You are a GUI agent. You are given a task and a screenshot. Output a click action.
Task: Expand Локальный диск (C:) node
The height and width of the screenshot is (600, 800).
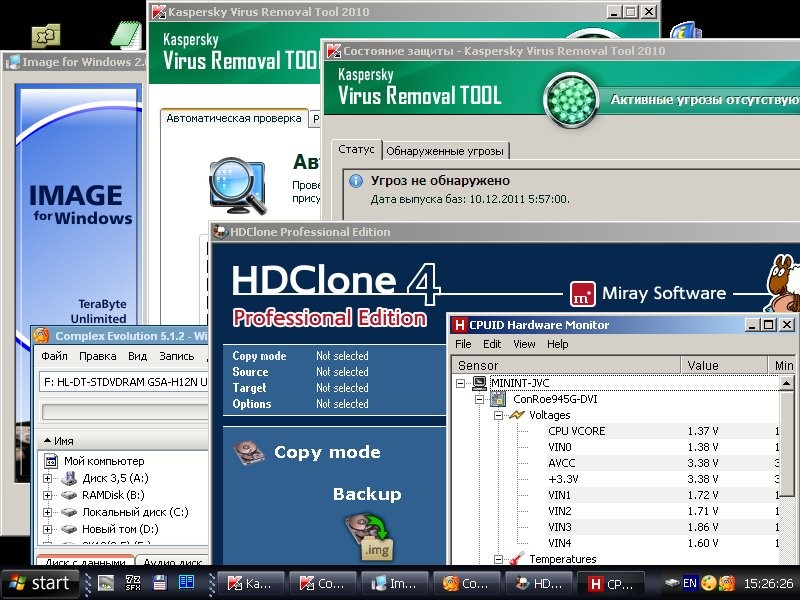pos(47,512)
